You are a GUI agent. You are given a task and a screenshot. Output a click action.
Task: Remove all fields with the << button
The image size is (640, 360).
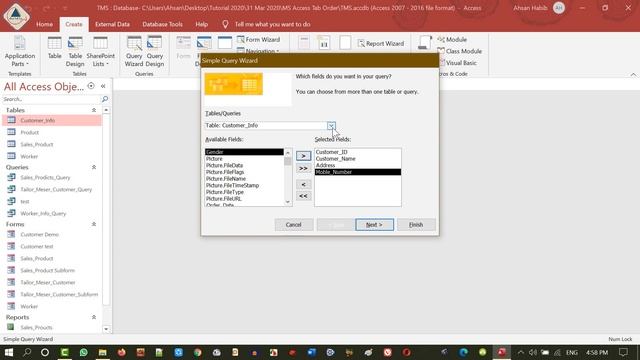point(303,196)
